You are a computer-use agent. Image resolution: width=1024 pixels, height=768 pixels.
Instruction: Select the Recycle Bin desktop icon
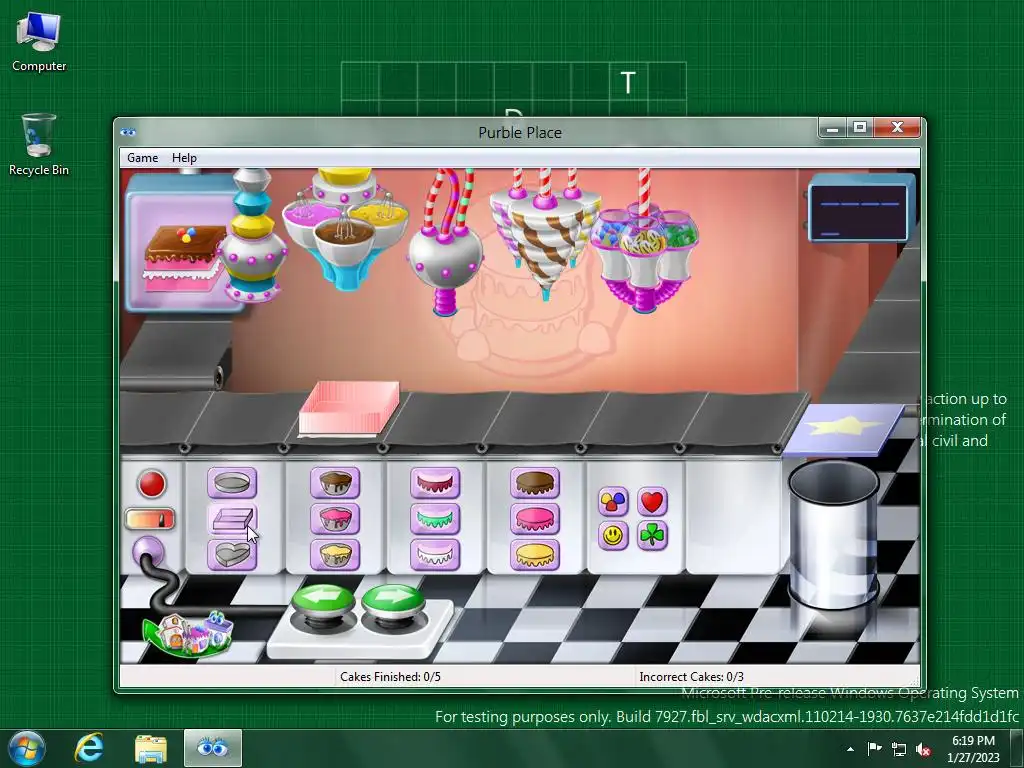click(x=39, y=145)
